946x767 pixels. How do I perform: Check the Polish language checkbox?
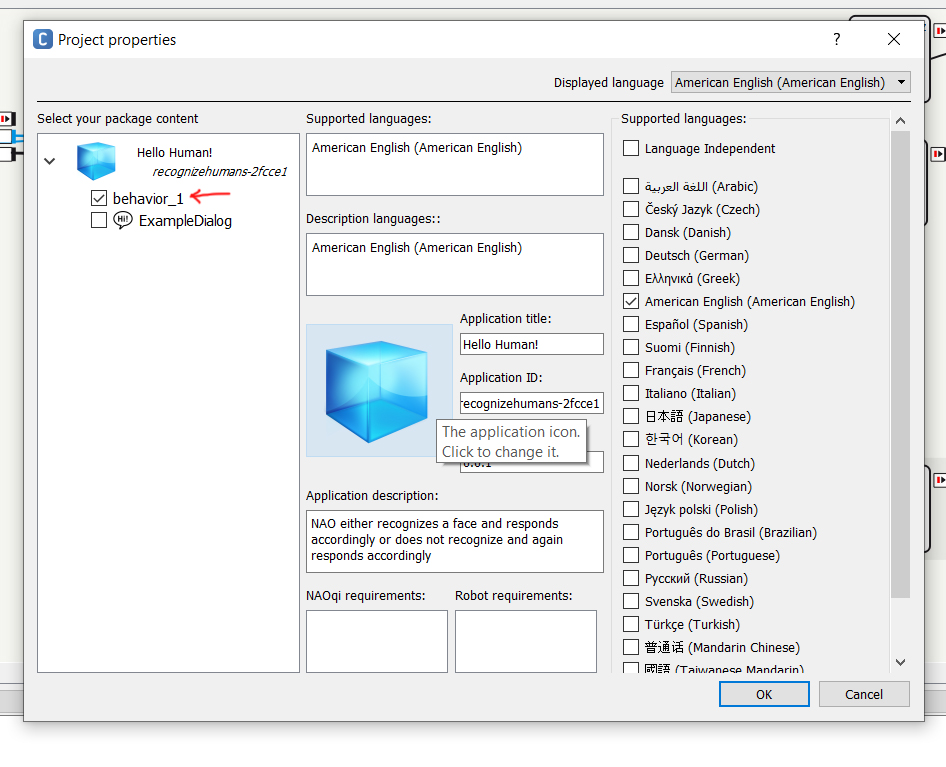pyautogui.click(x=630, y=509)
